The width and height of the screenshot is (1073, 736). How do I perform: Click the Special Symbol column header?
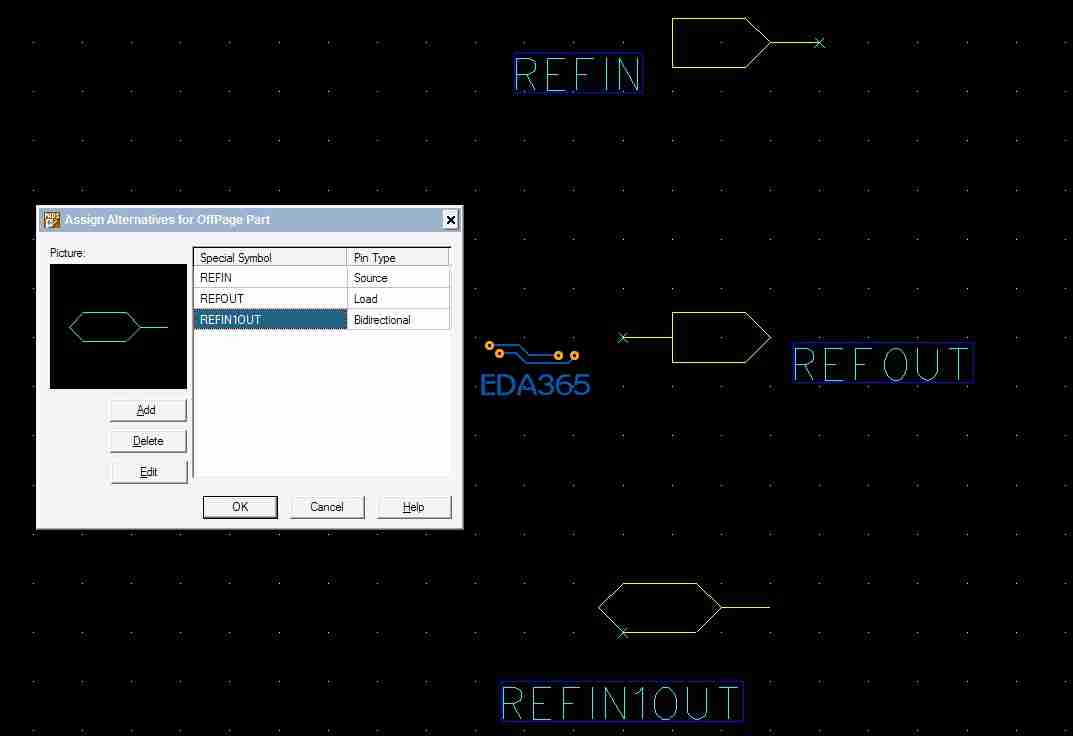coord(270,257)
